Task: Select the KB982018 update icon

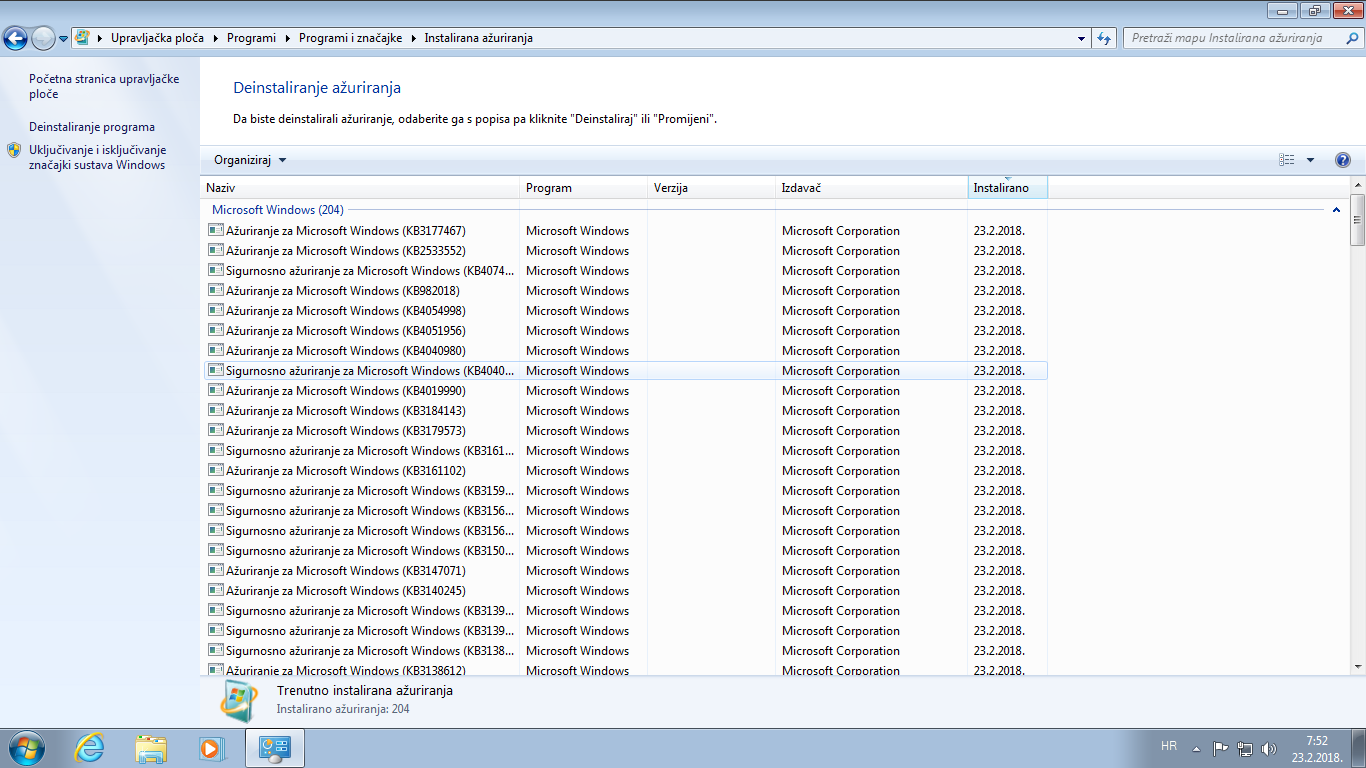Action: [215, 290]
